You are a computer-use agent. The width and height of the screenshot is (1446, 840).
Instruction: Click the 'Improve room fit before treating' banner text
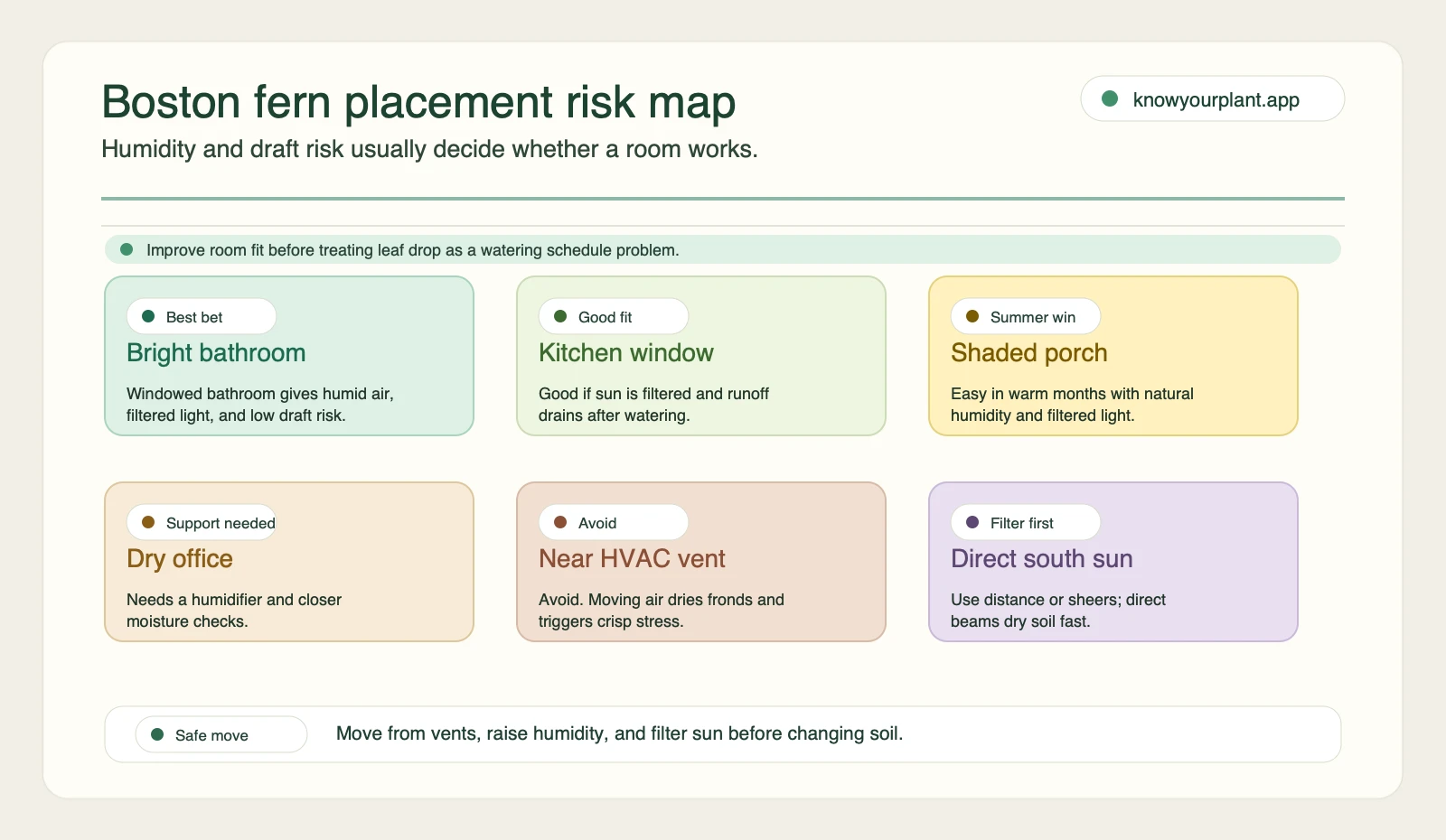pyautogui.click(x=413, y=250)
